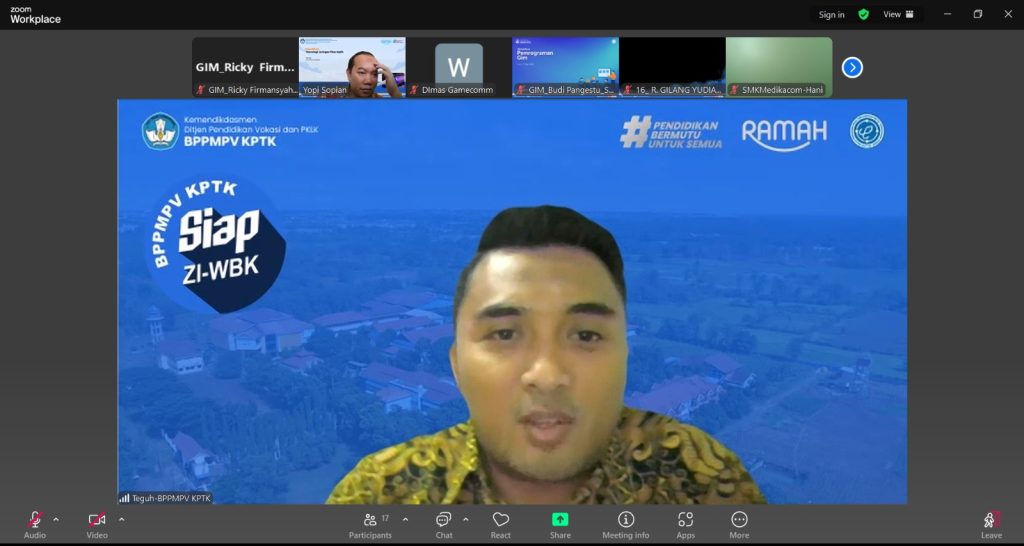Expand the chat options arrow

(466, 519)
